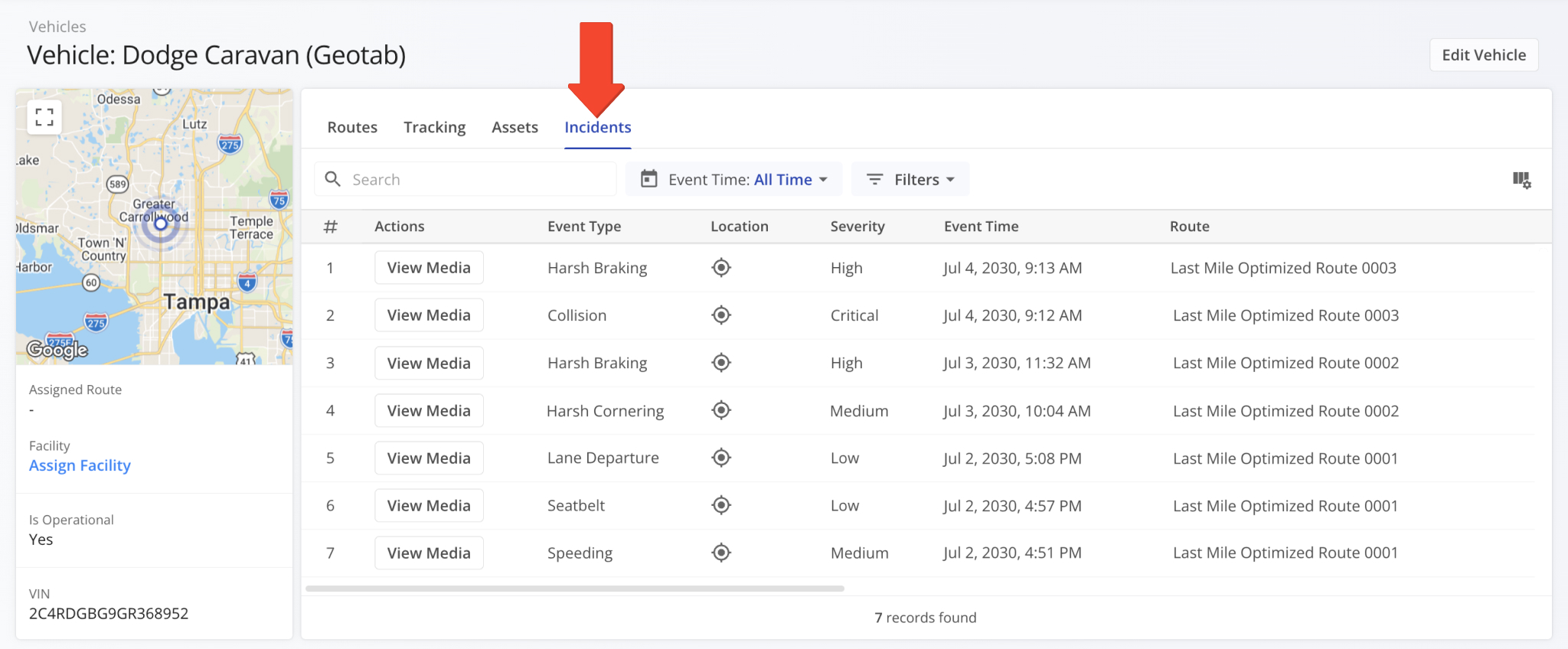Click Route 0001 in Lane Departure row

[x=1285, y=458]
